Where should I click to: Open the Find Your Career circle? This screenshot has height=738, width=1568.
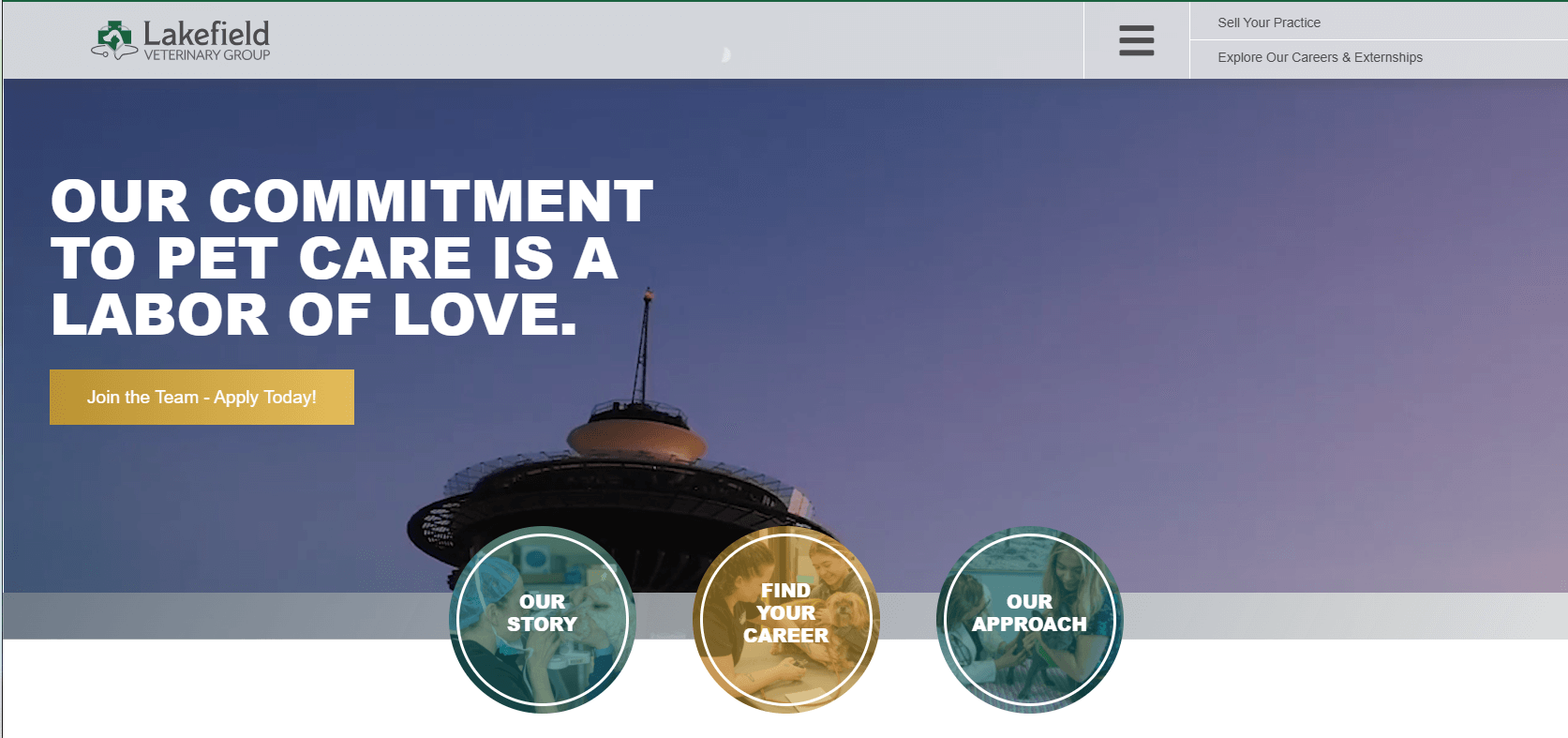785,620
